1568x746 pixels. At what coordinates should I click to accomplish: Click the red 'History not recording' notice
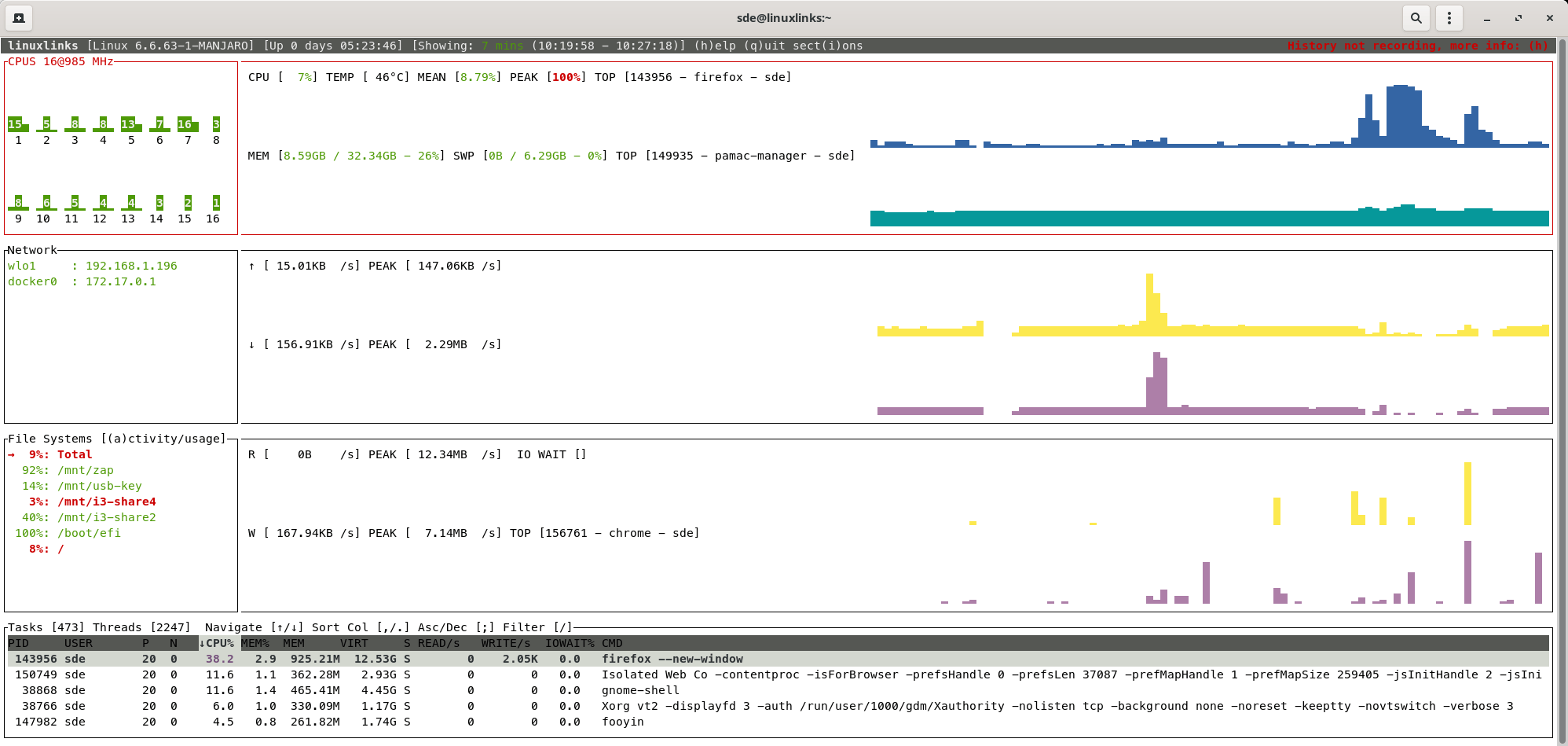point(1418,46)
